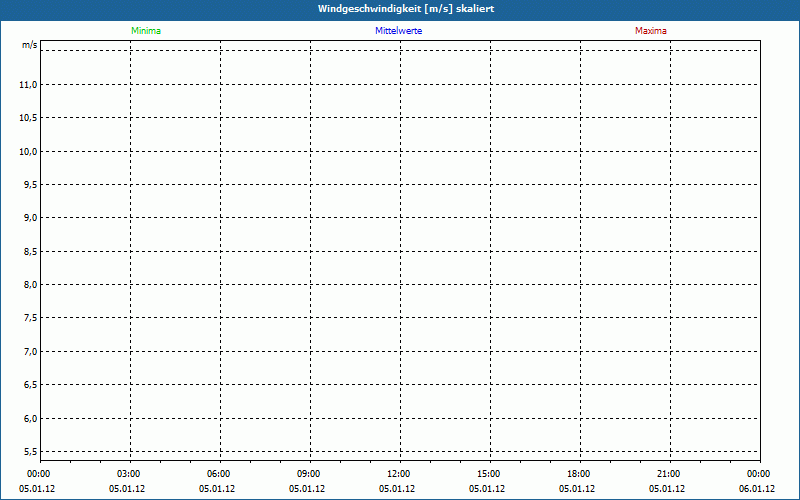Viewport: 800px width, 500px height.
Task: Click the 06.01.12 date label
Action: pyautogui.click(x=757, y=489)
